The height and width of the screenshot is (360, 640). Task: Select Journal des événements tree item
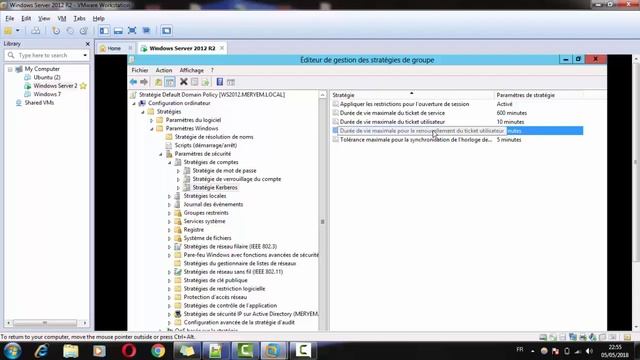tap(213, 204)
